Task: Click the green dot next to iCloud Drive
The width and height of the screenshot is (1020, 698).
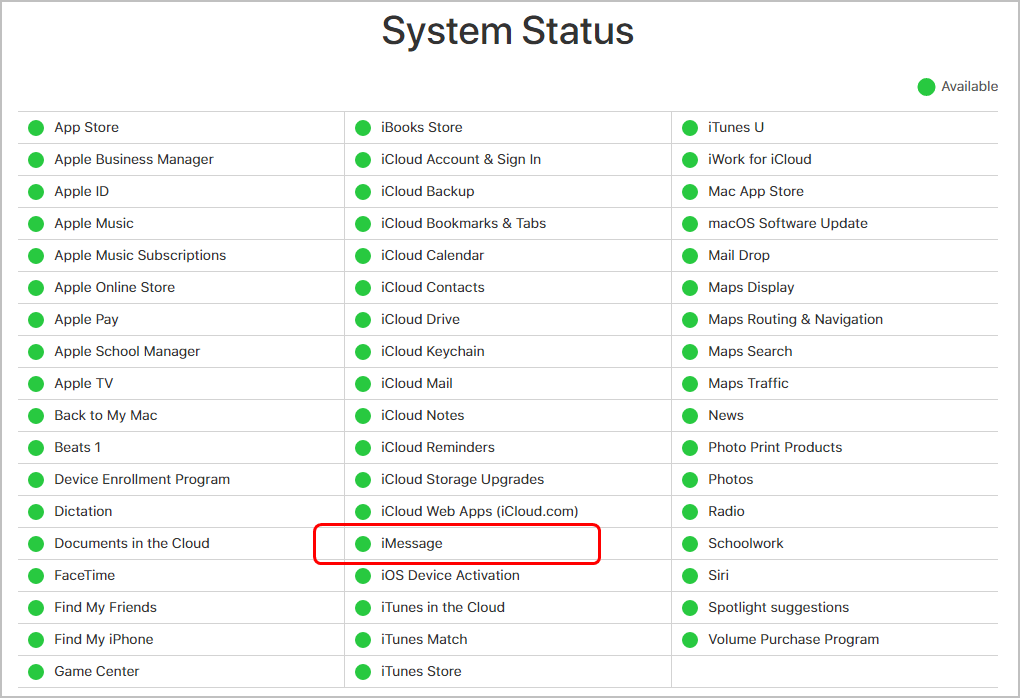Action: point(363,319)
